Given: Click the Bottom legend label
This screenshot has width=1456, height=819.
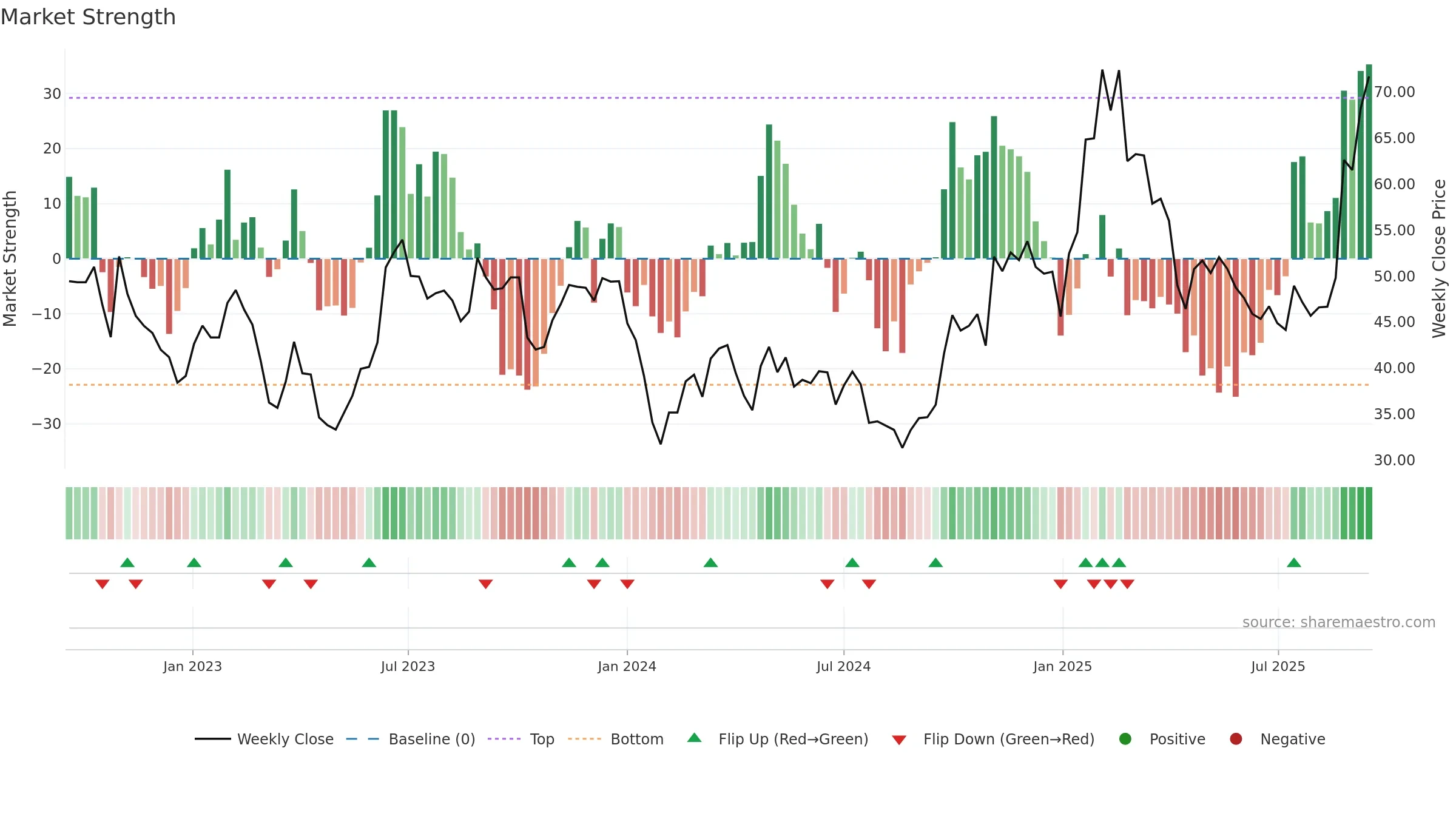Looking at the screenshot, I should tap(637, 739).
